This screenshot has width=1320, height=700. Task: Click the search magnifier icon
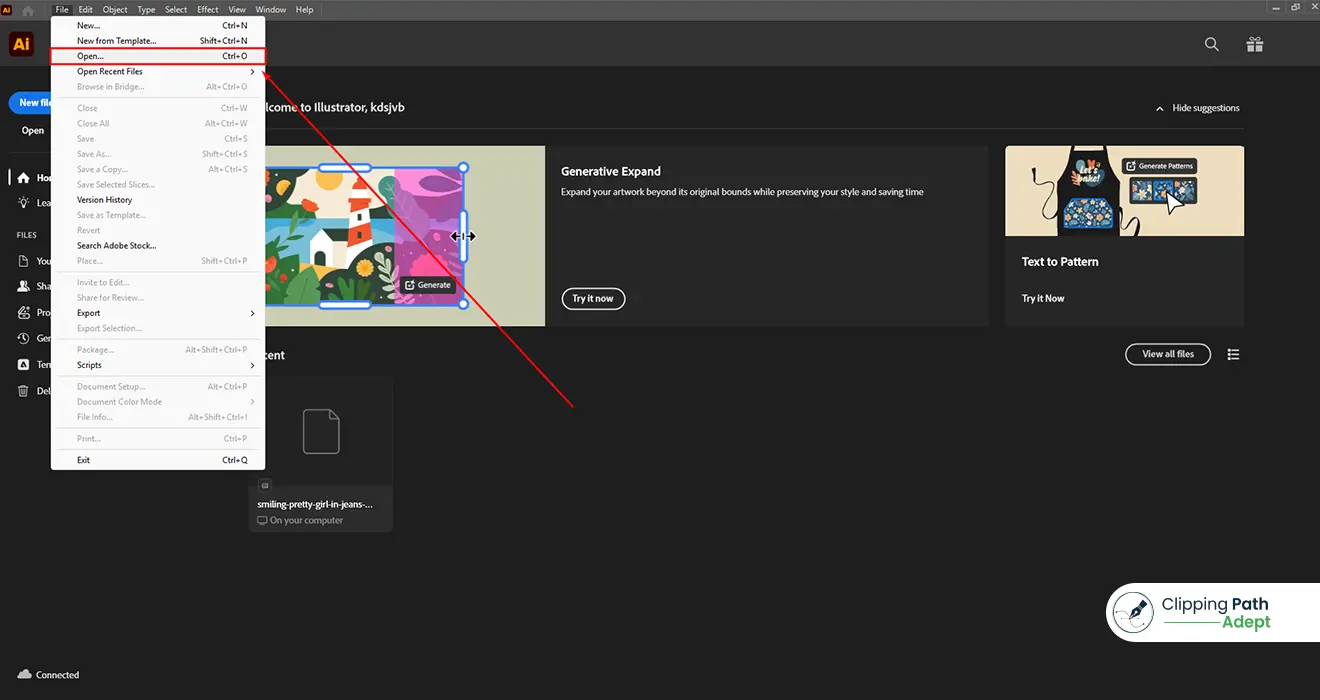coord(1211,44)
